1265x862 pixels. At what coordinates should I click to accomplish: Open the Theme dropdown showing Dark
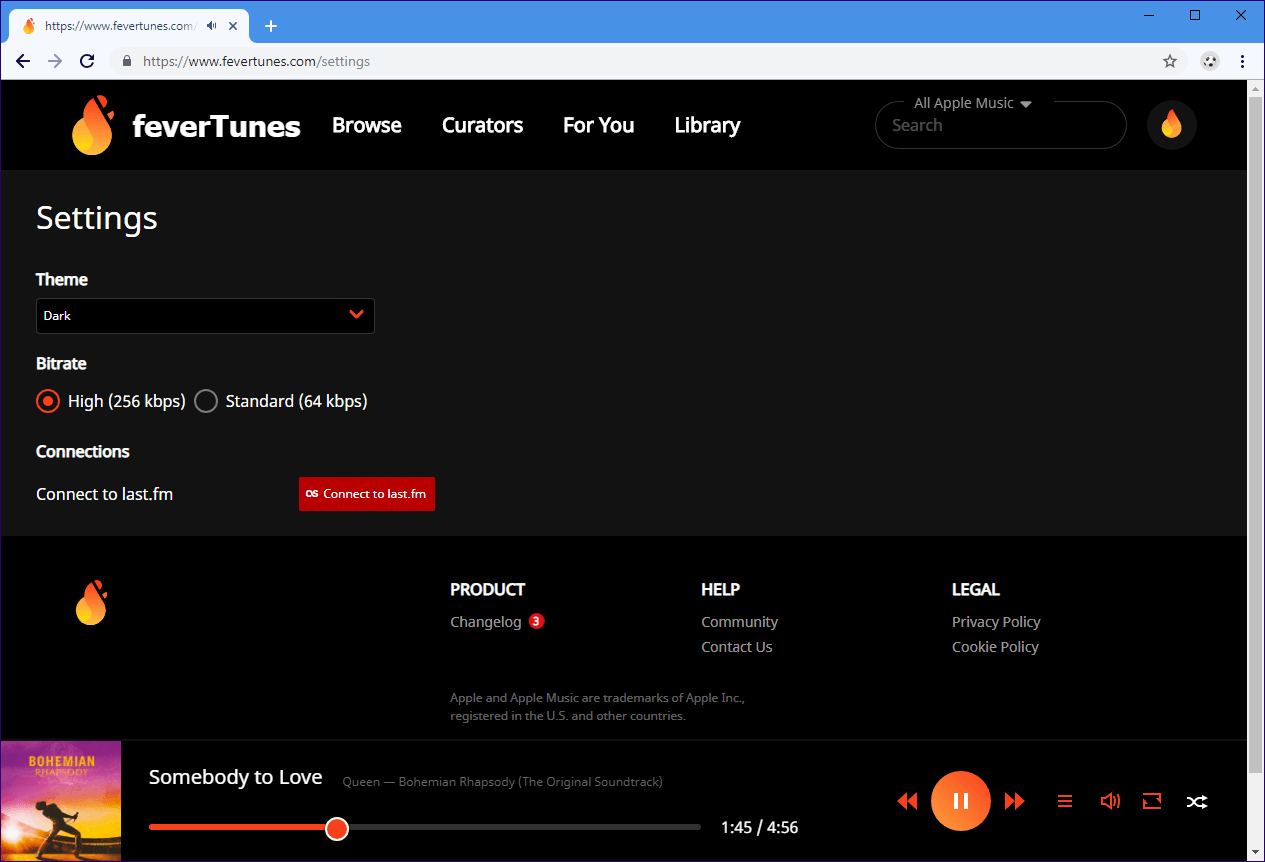205,315
